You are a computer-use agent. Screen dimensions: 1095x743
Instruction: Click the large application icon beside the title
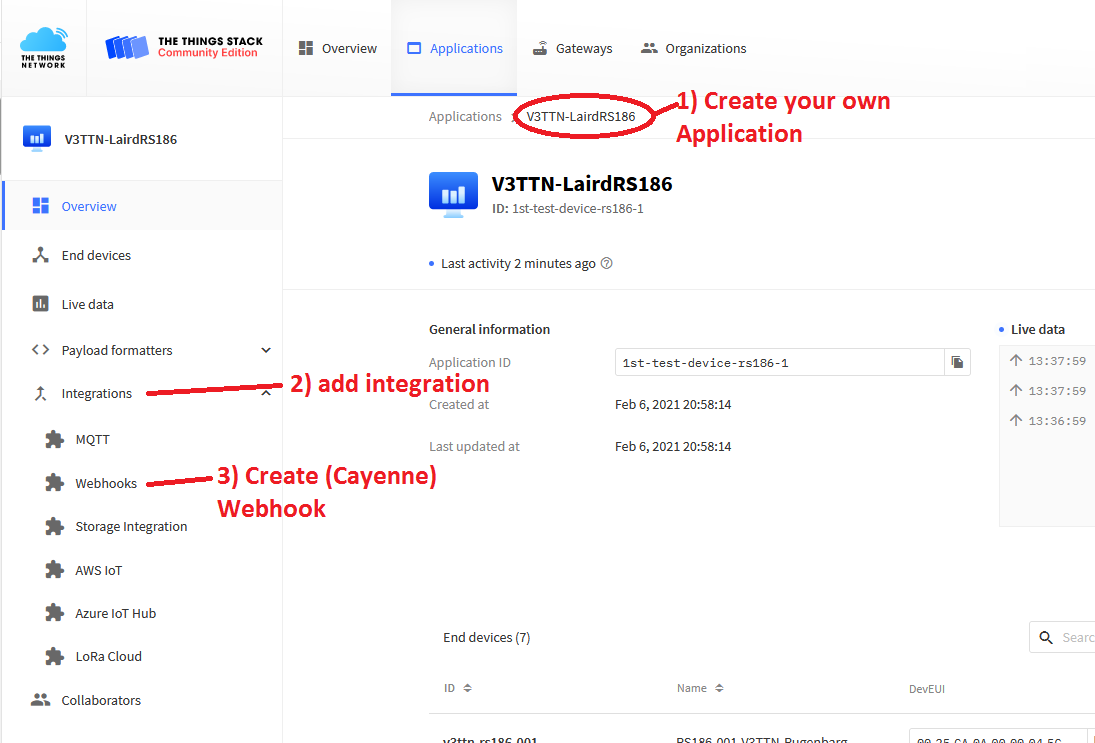453,195
